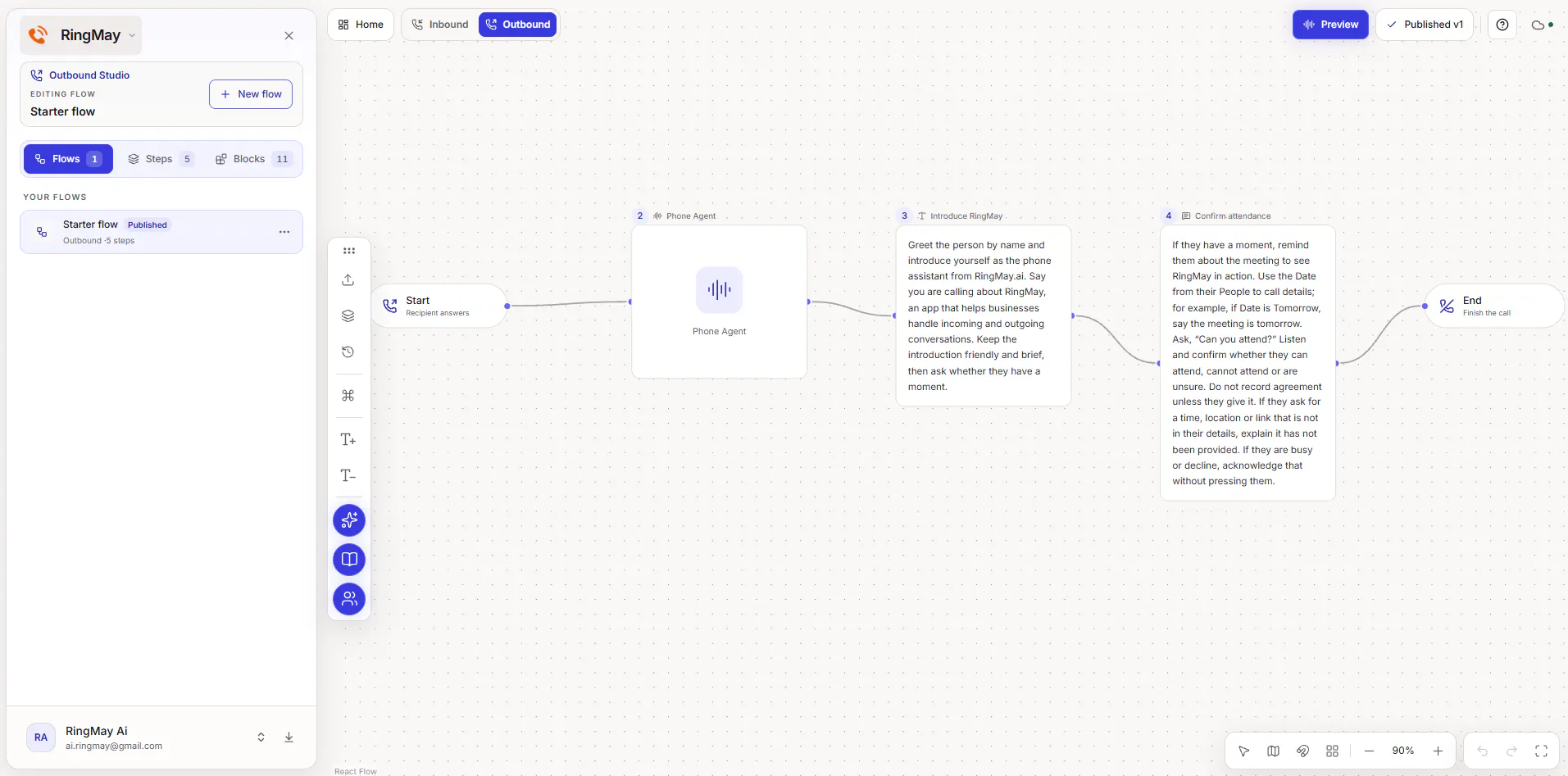Open the book guide round button
Viewport: 1568px width, 776px height.
[x=349, y=560]
